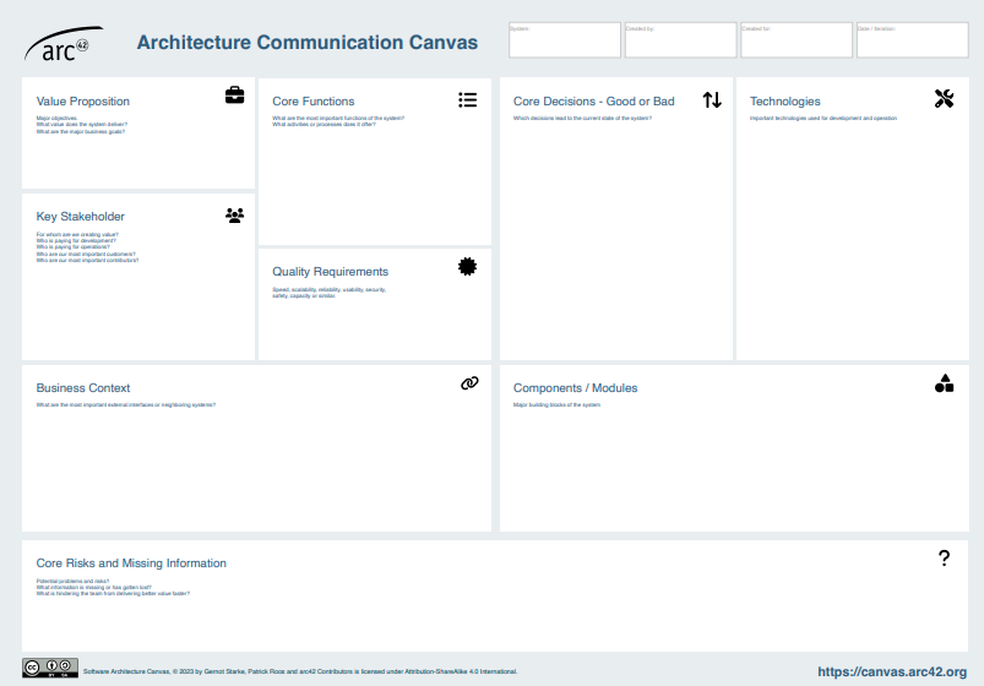Image resolution: width=984 pixels, height=686 pixels.
Task: Click the people icon in Key Stakeholder
Action: coord(234,215)
